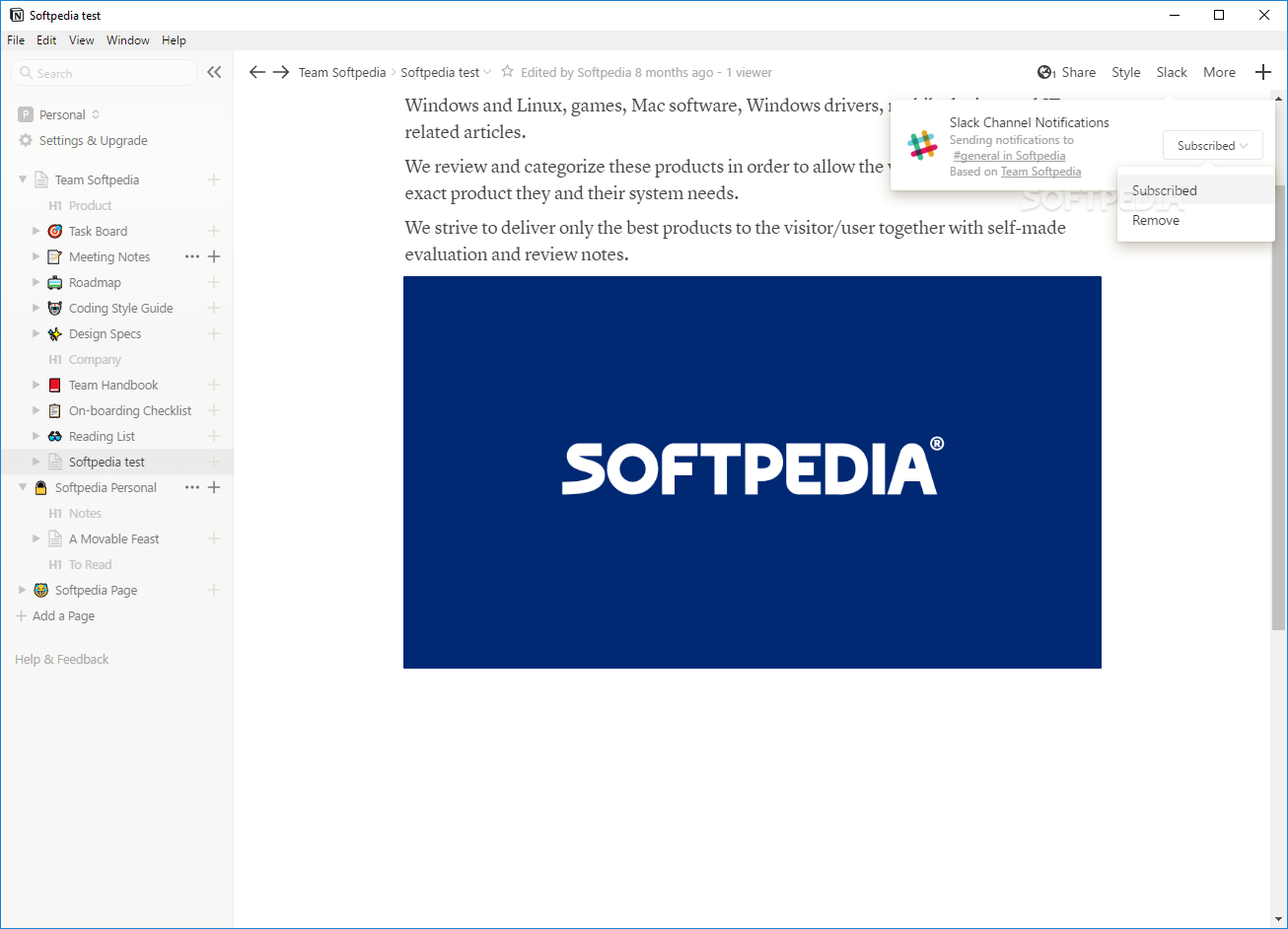Click the Notion app icon in title bar

point(16,15)
